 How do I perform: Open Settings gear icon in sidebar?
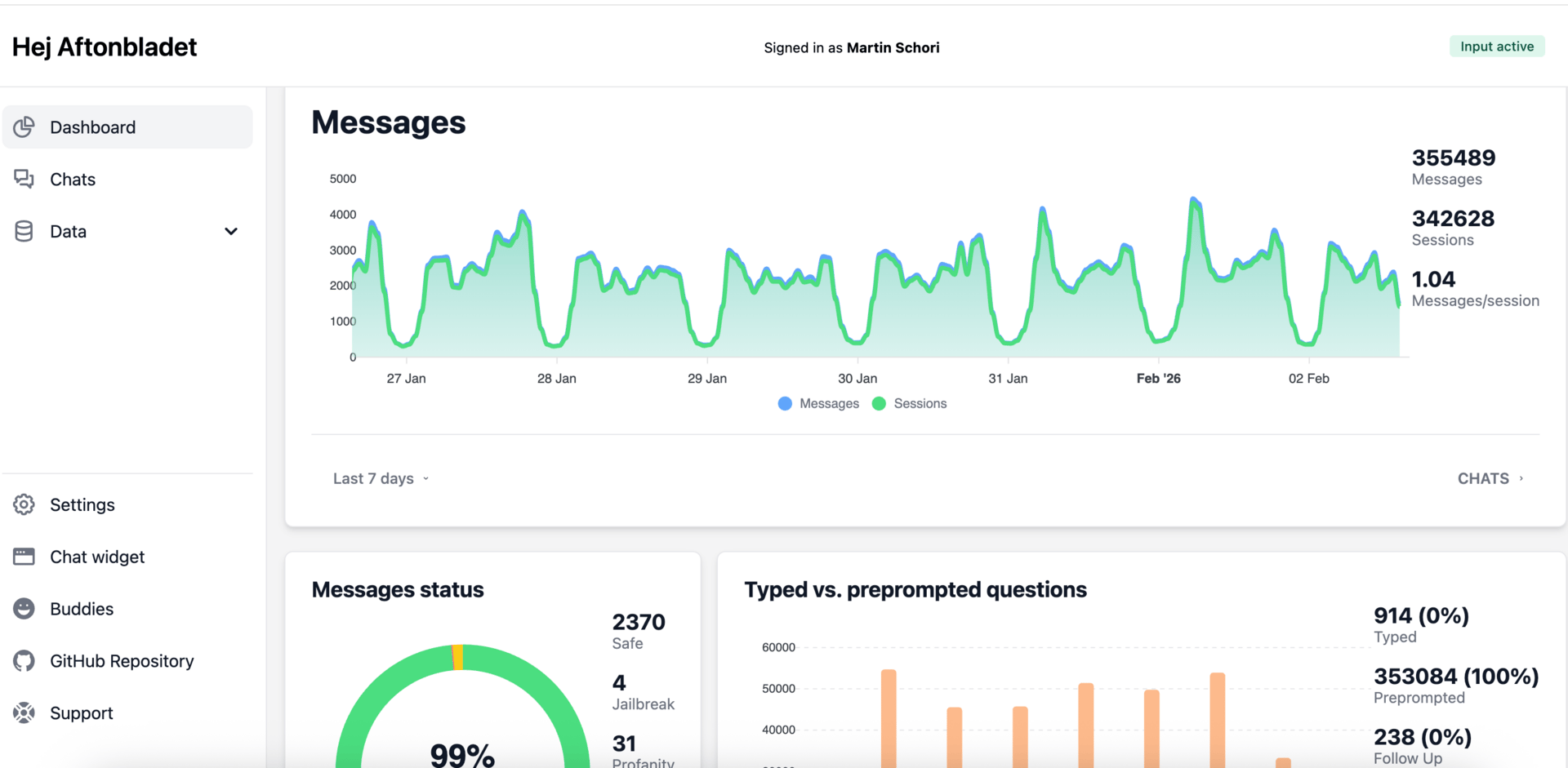click(x=24, y=504)
